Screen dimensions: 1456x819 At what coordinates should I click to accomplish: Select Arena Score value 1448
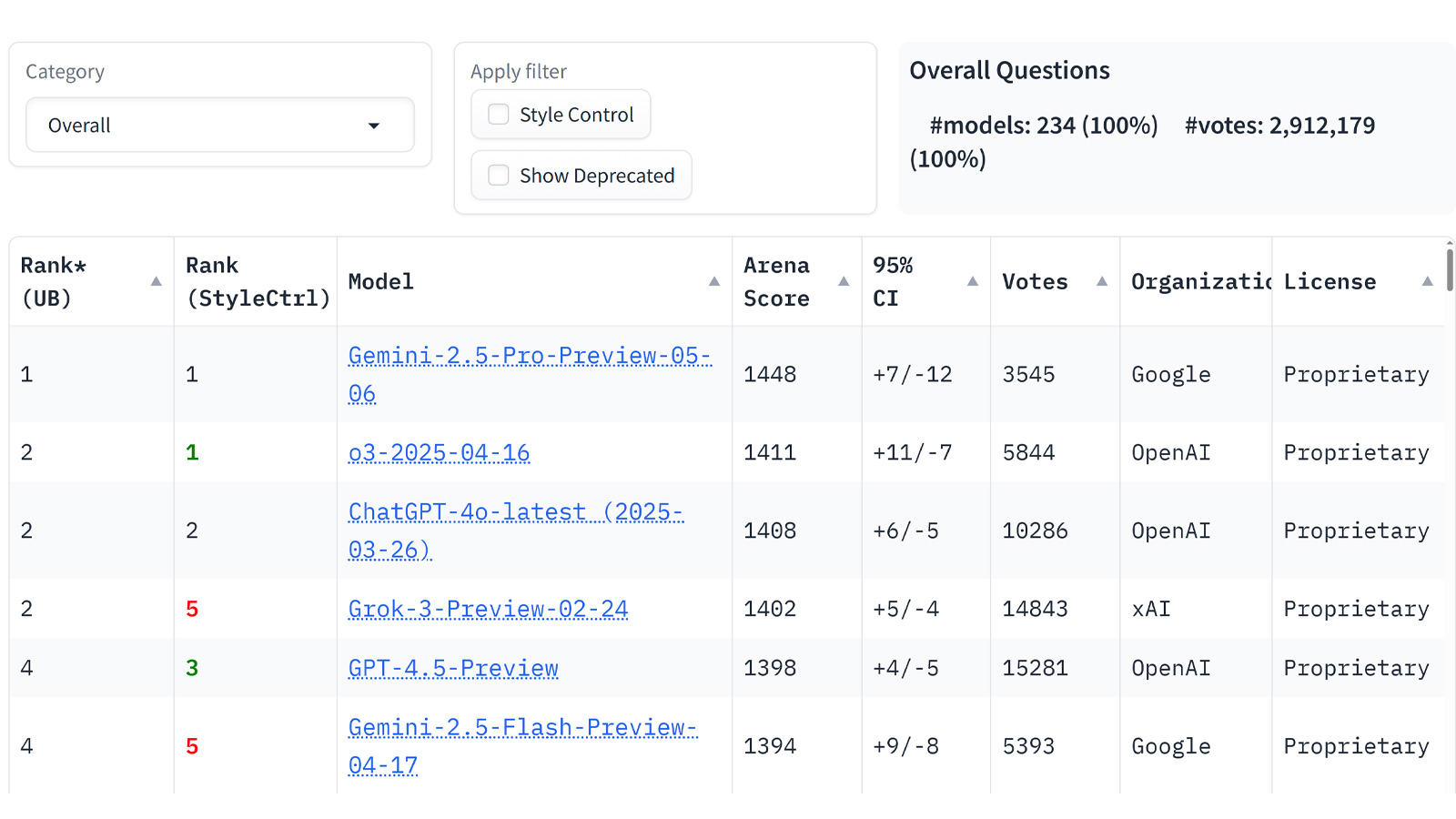[770, 374]
